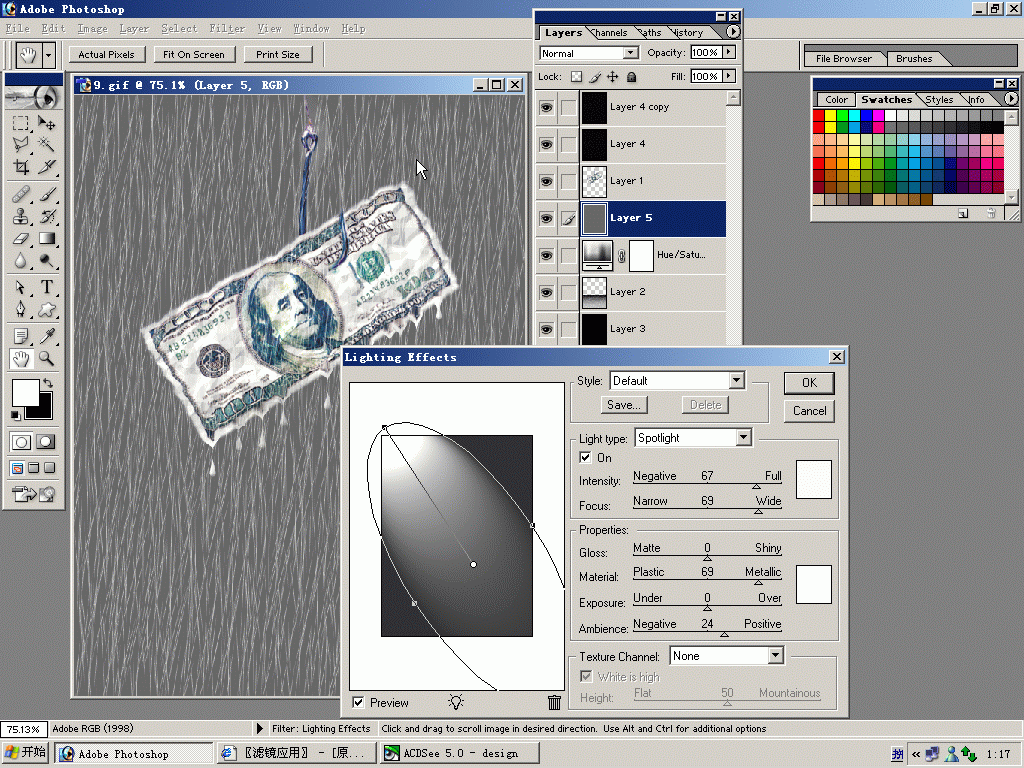Click the Print Size button
The image size is (1024, 768).
click(x=278, y=55)
